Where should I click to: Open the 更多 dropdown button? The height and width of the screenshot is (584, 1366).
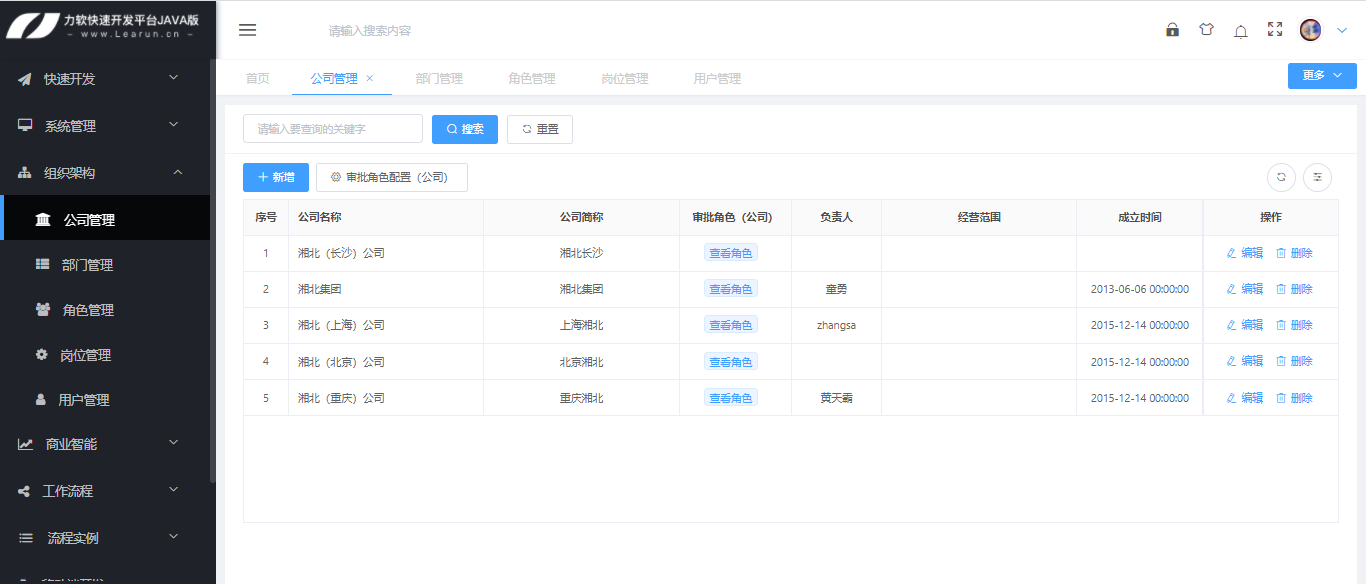[1321, 76]
